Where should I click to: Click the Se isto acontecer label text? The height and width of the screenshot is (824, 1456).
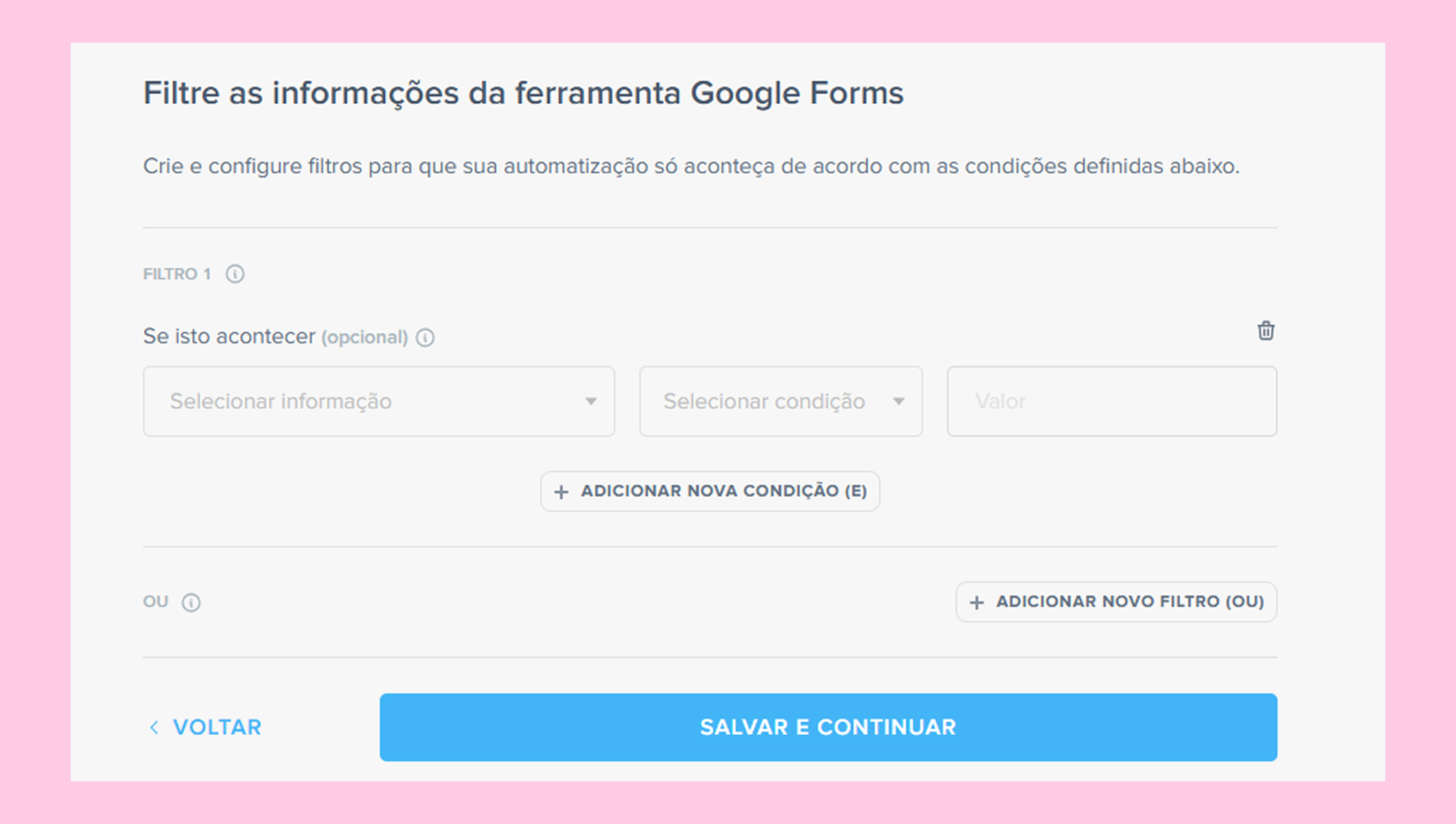click(x=229, y=337)
